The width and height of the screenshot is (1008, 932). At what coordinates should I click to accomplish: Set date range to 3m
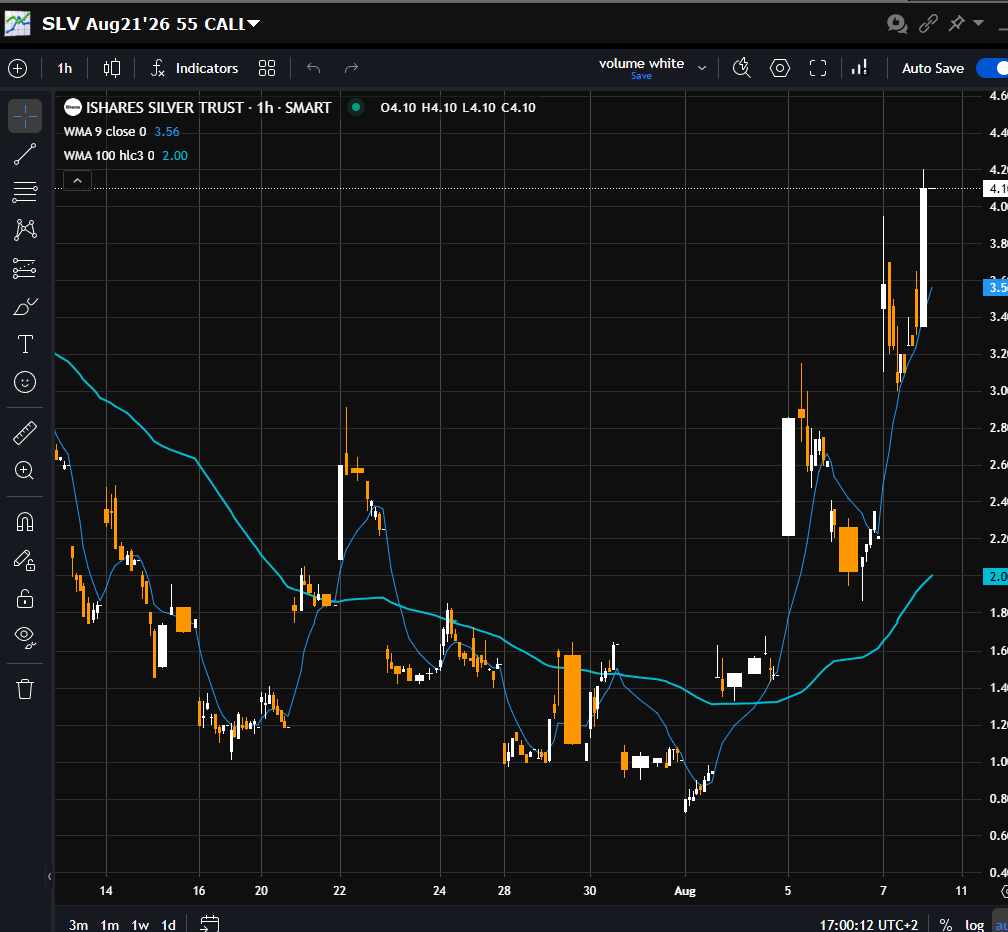pyautogui.click(x=78, y=925)
